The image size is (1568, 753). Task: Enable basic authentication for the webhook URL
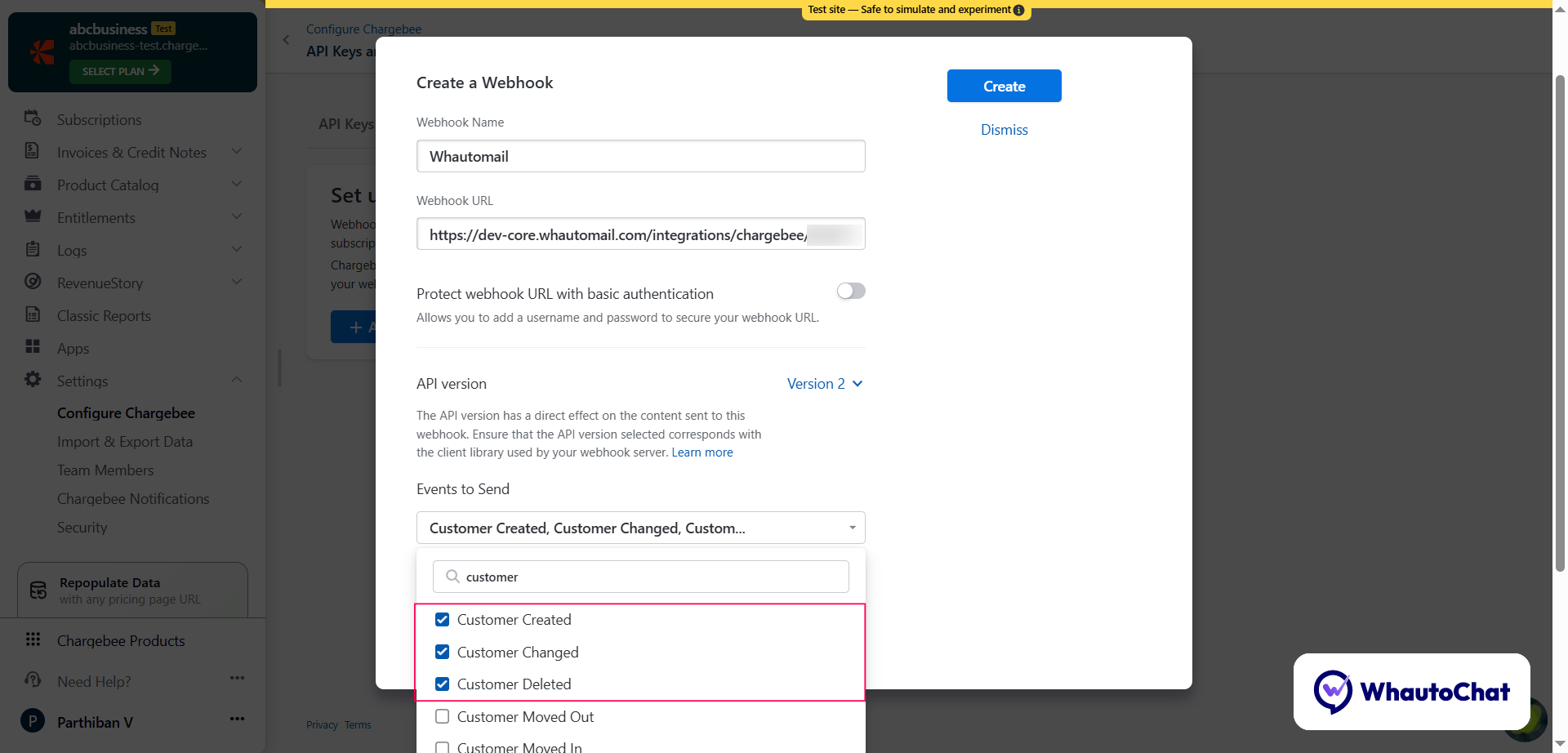(850, 291)
